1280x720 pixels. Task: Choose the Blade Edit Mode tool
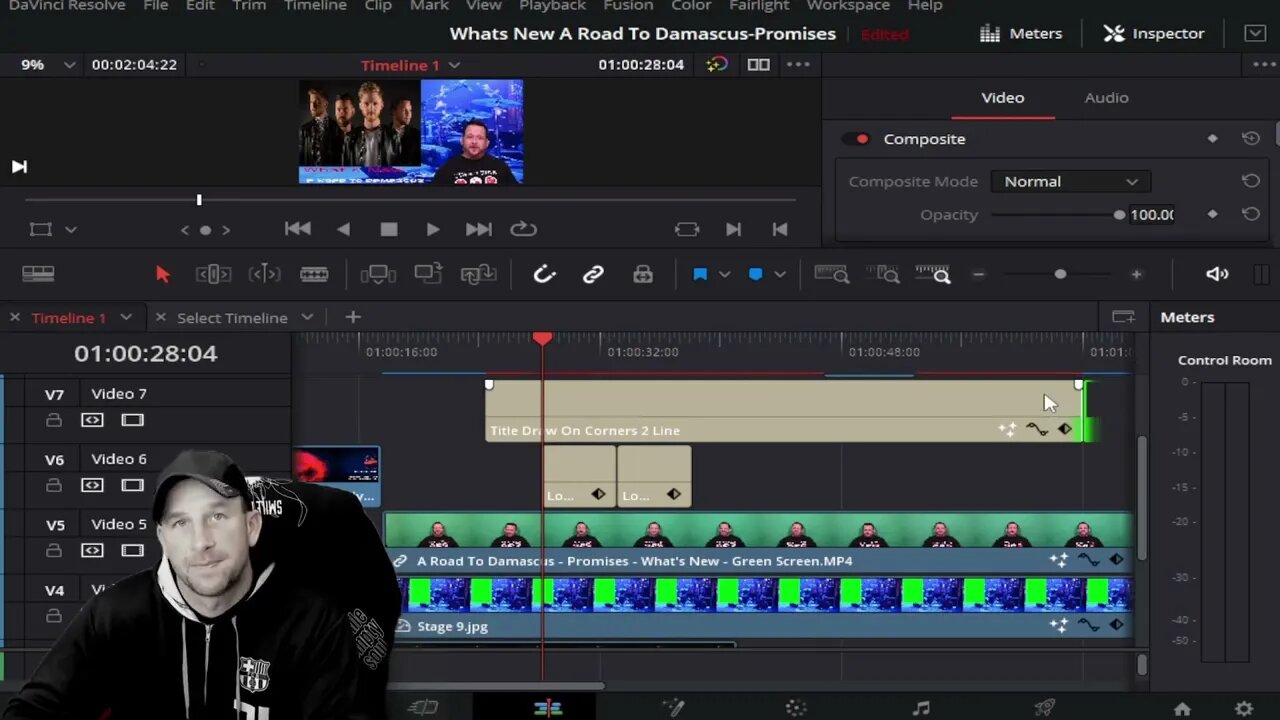point(314,274)
